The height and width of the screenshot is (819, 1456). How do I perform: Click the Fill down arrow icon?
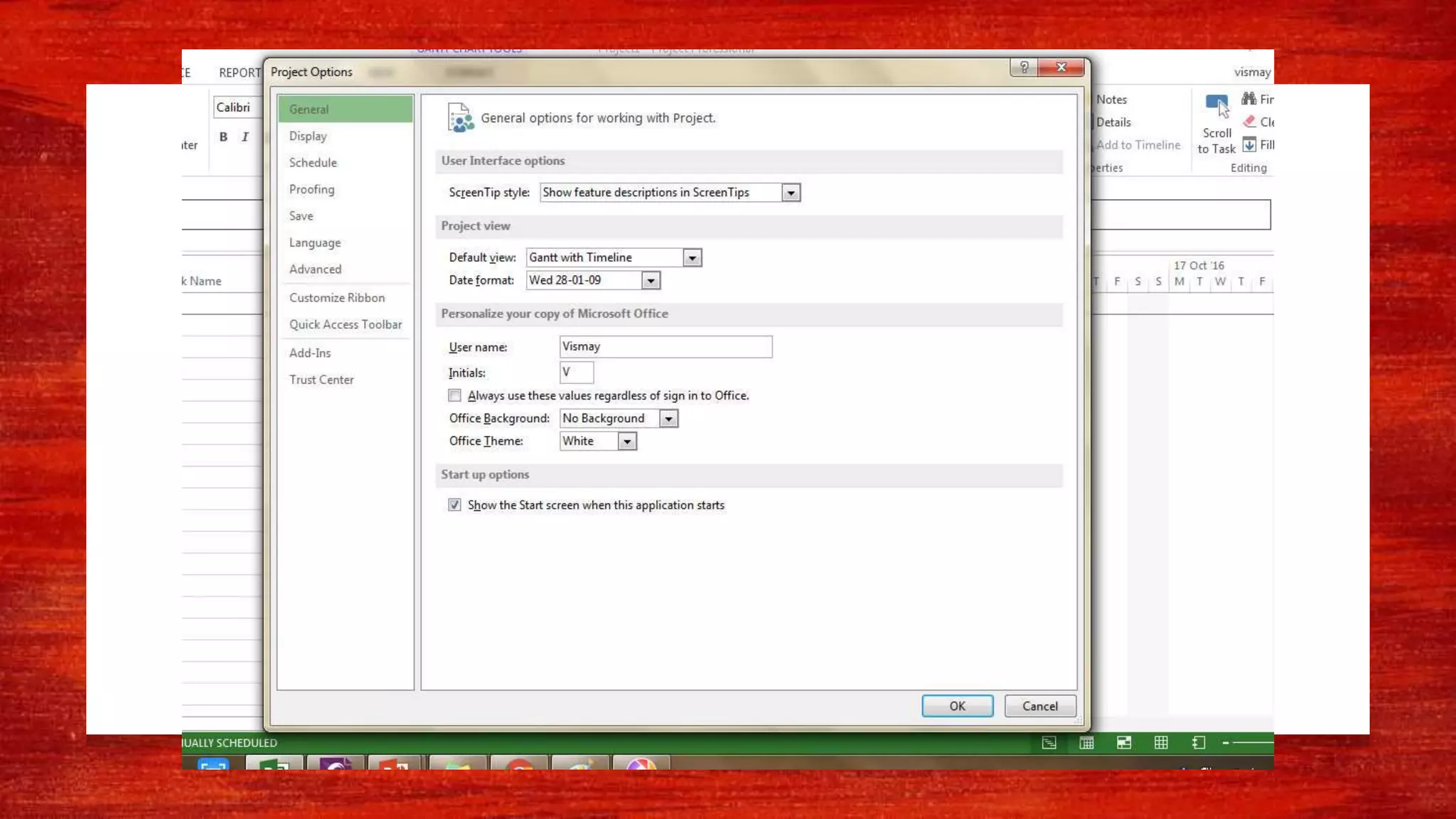tap(1249, 145)
